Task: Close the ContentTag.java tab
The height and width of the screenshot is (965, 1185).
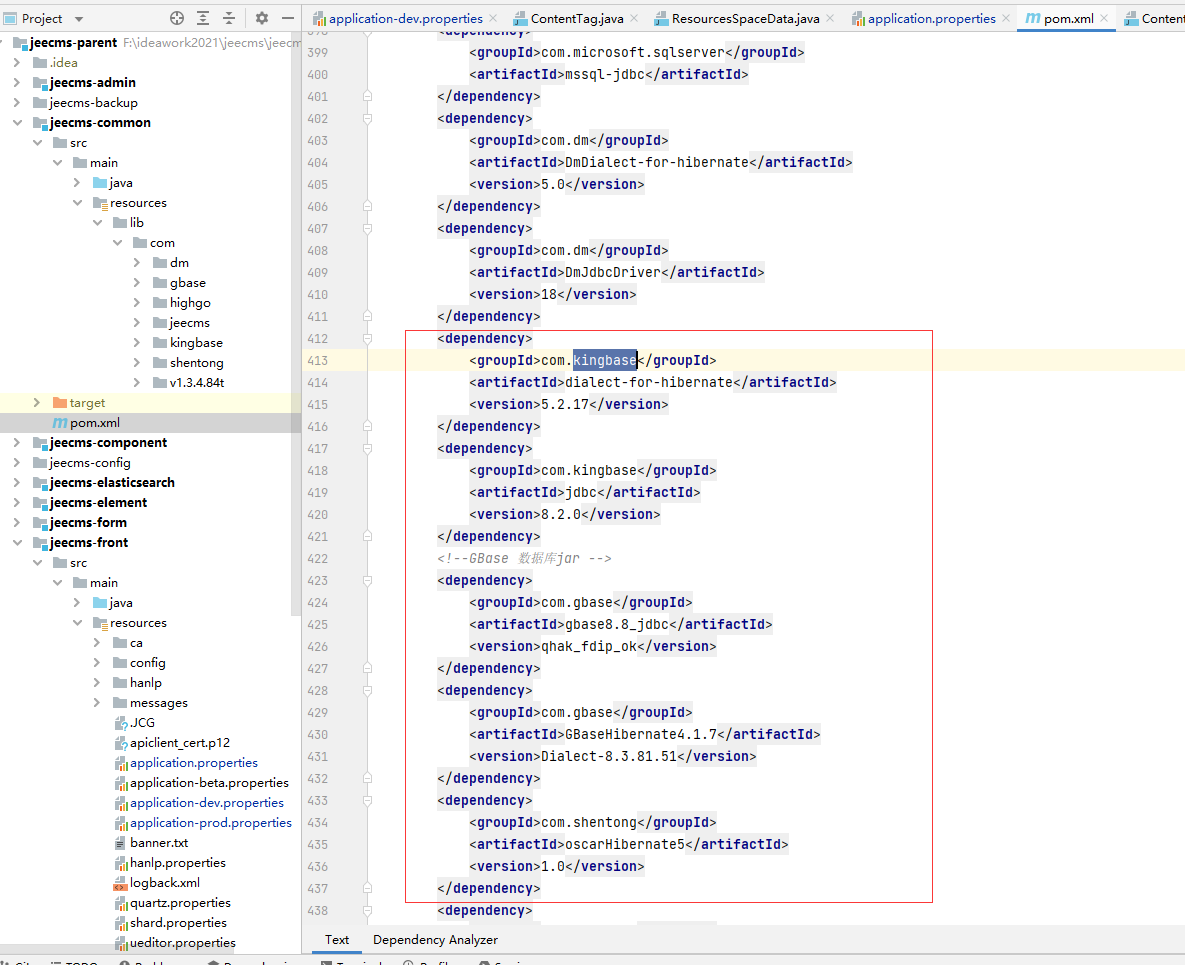Action: [636, 19]
